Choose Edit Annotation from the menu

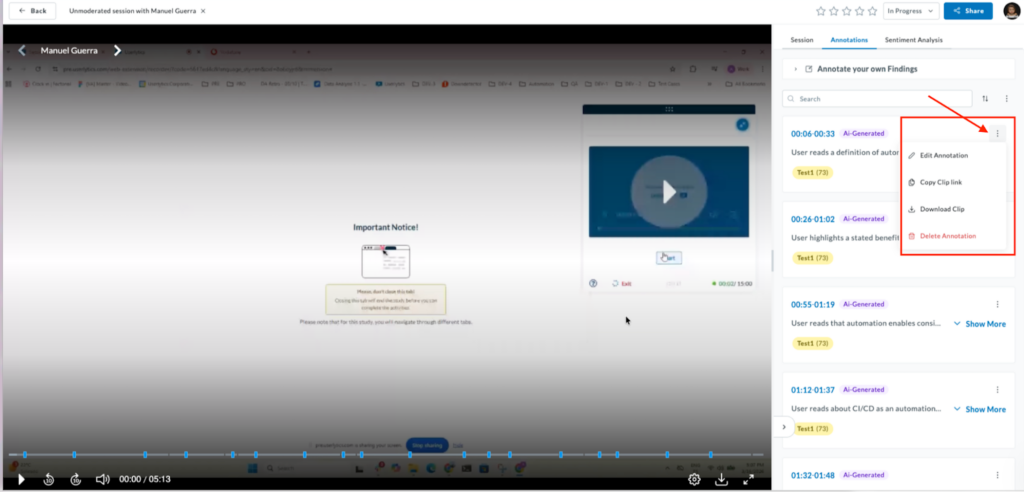(943, 156)
